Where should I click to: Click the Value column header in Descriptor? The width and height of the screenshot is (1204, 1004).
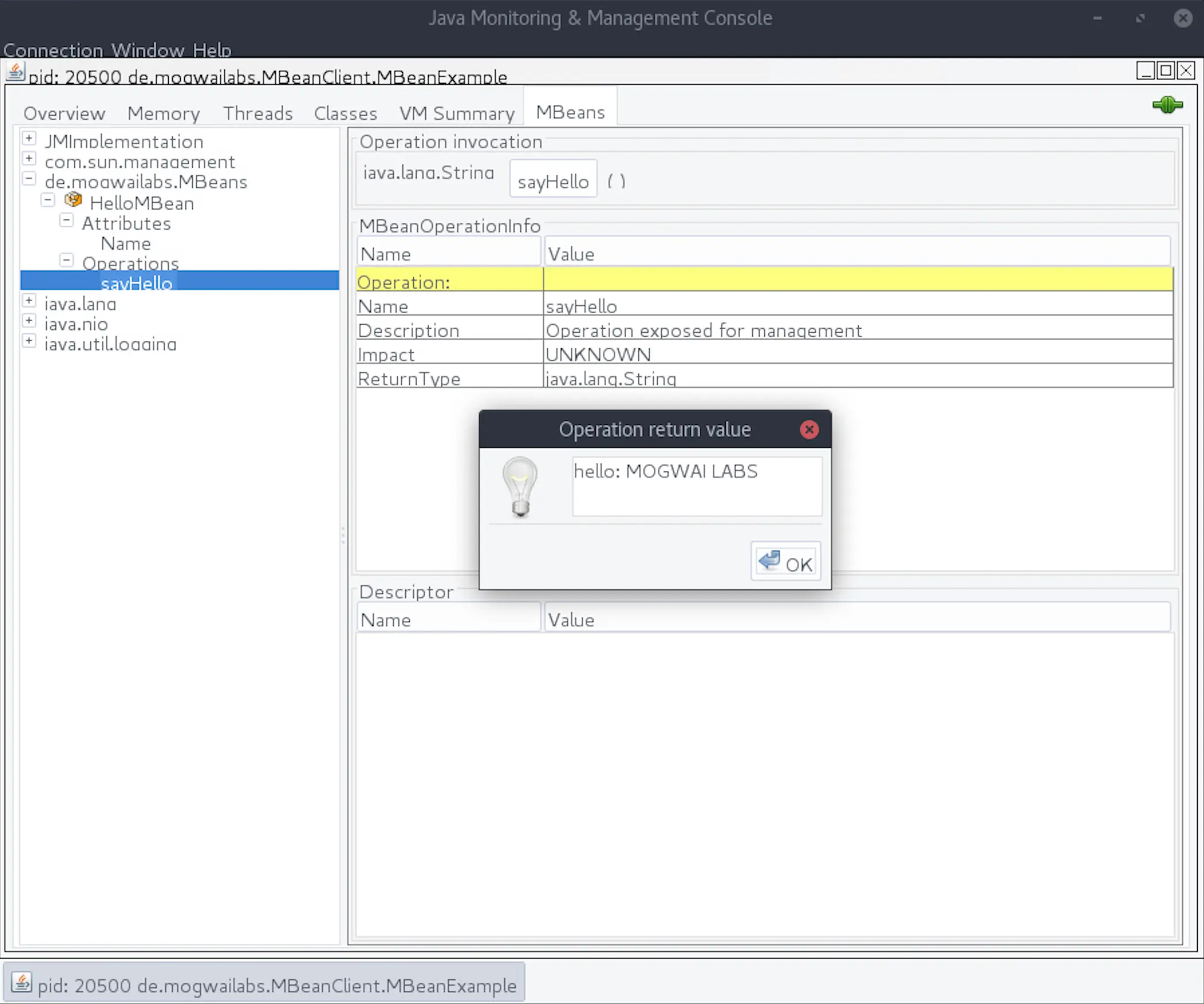pyautogui.click(x=858, y=618)
